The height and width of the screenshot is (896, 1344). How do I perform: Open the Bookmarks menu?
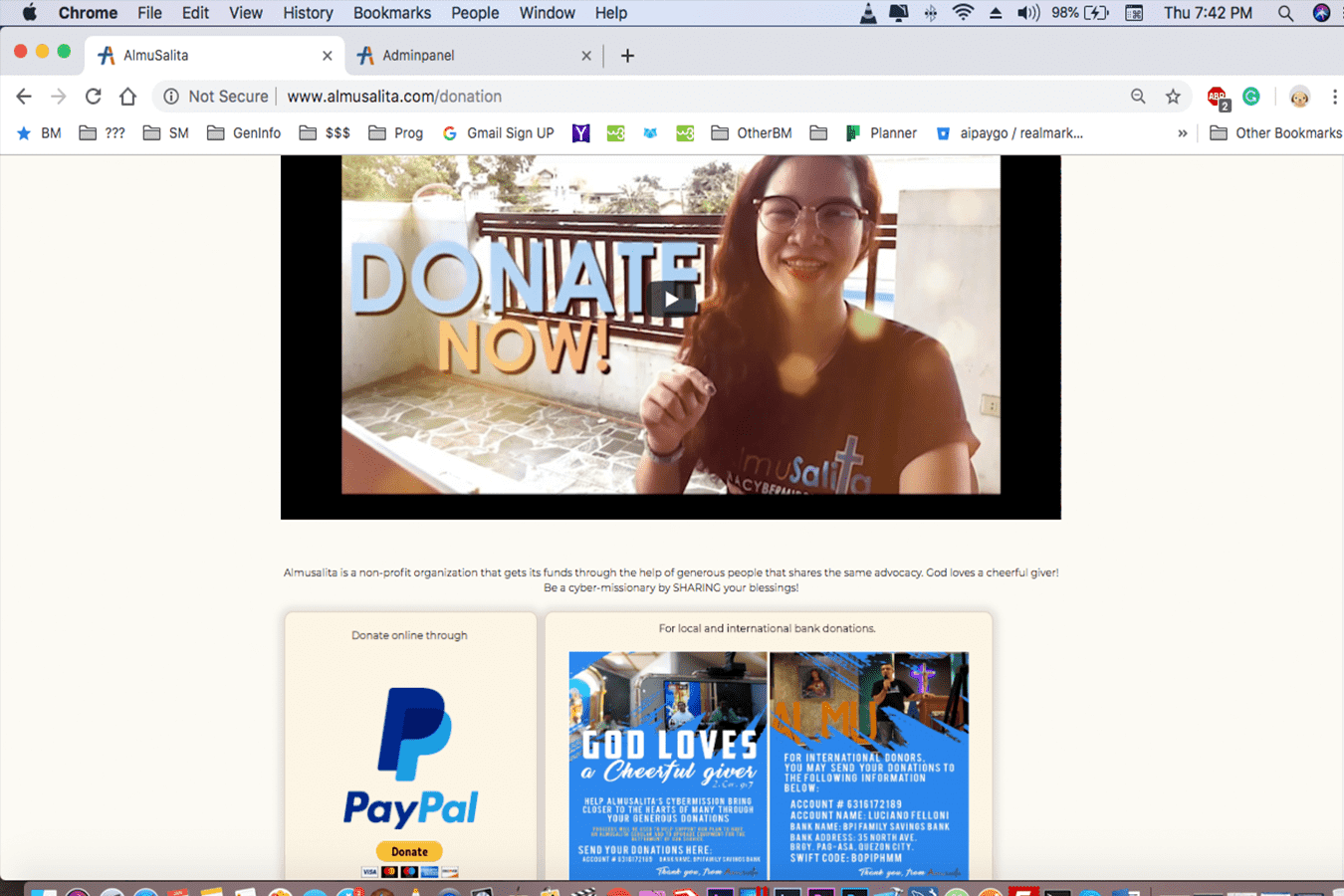point(392,13)
